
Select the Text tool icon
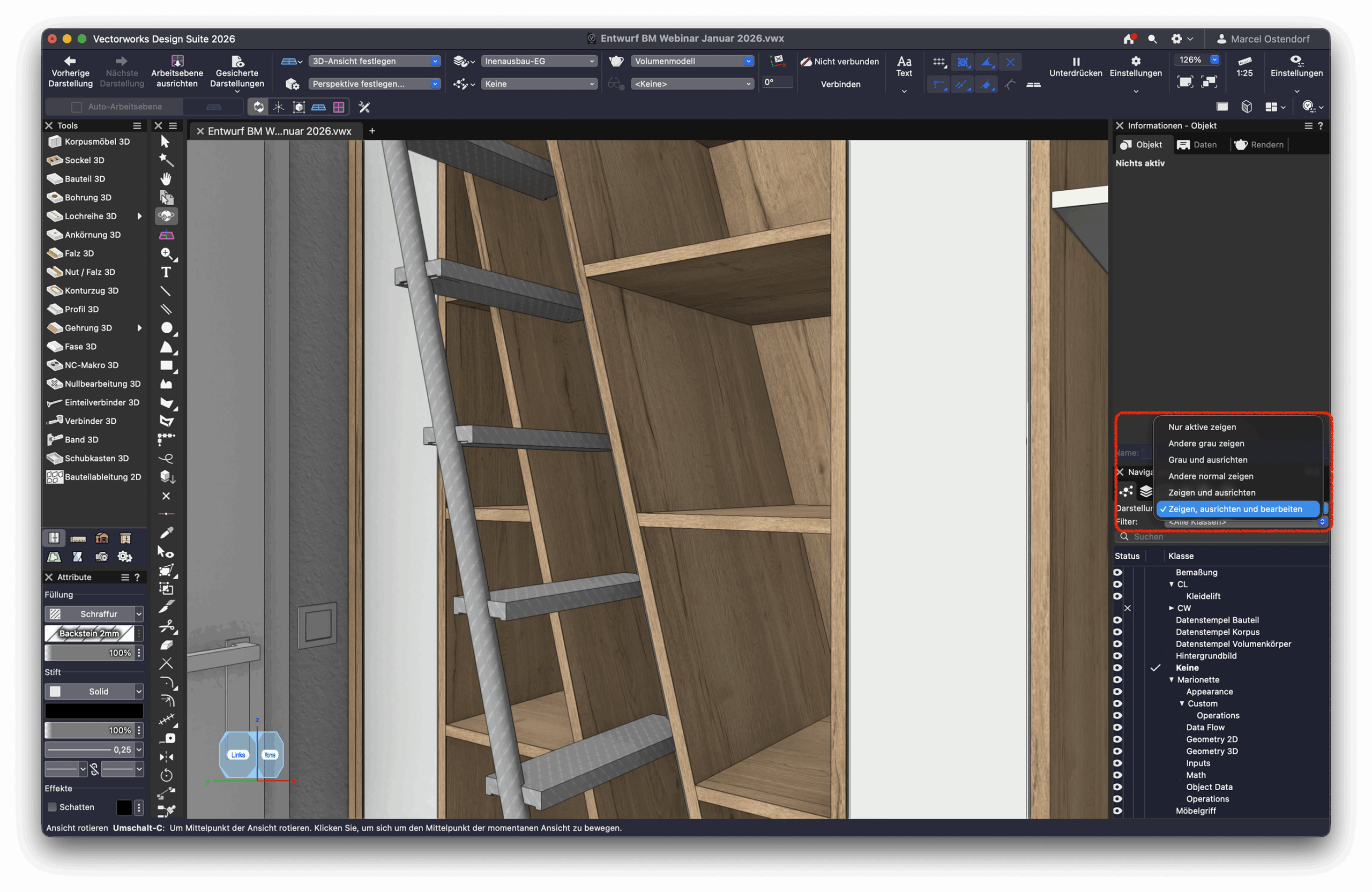(166, 273)
